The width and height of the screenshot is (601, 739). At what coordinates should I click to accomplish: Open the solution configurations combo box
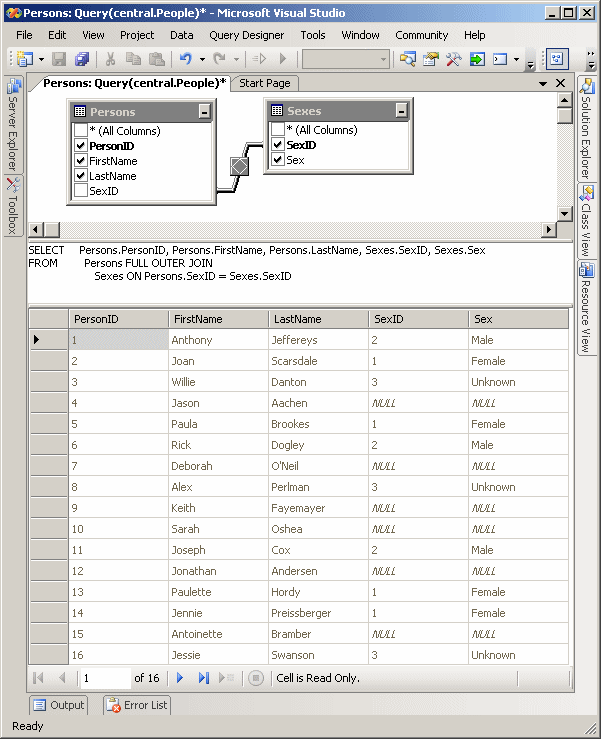346,59
